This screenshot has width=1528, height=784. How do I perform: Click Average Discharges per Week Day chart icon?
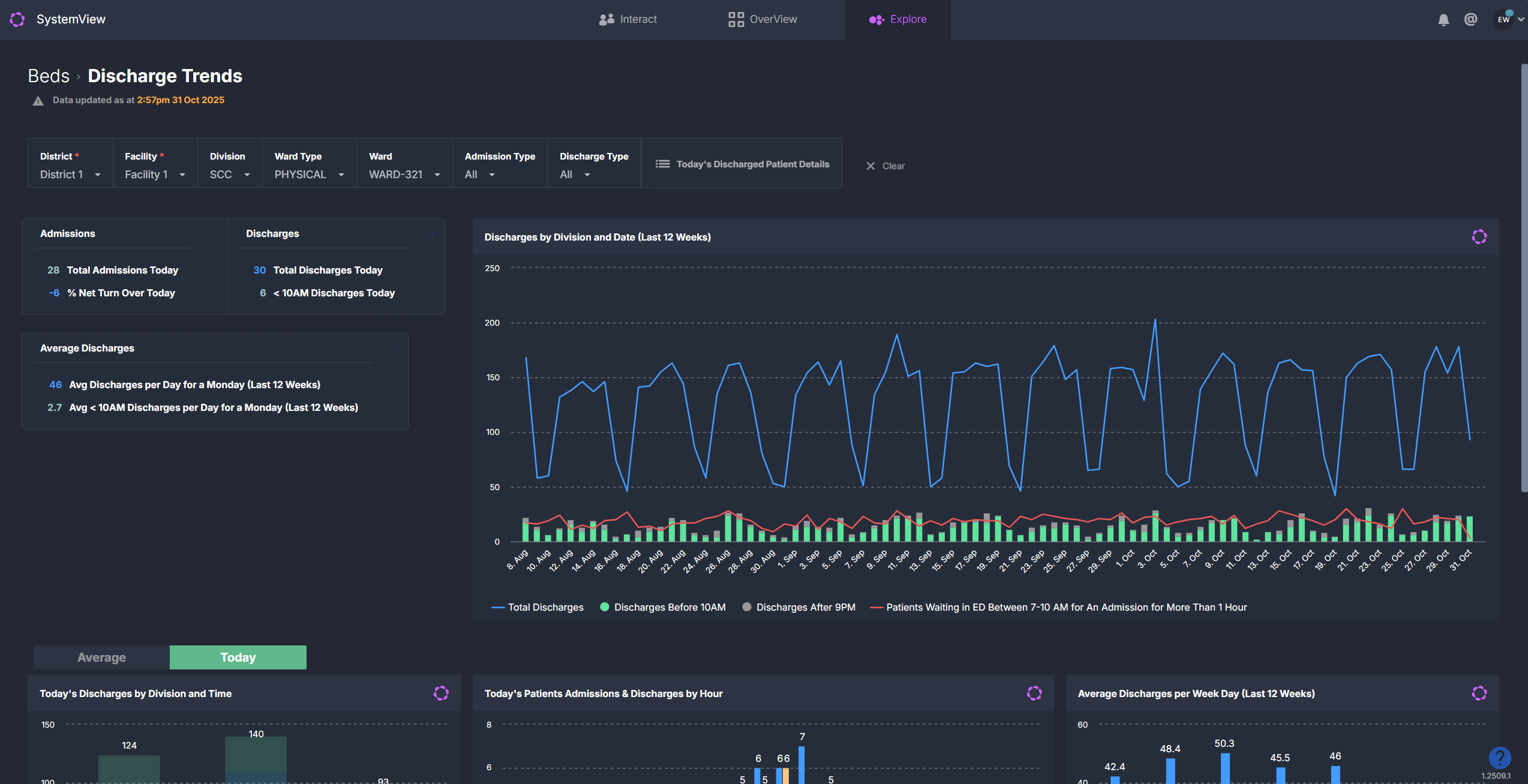click(1479, 693)
